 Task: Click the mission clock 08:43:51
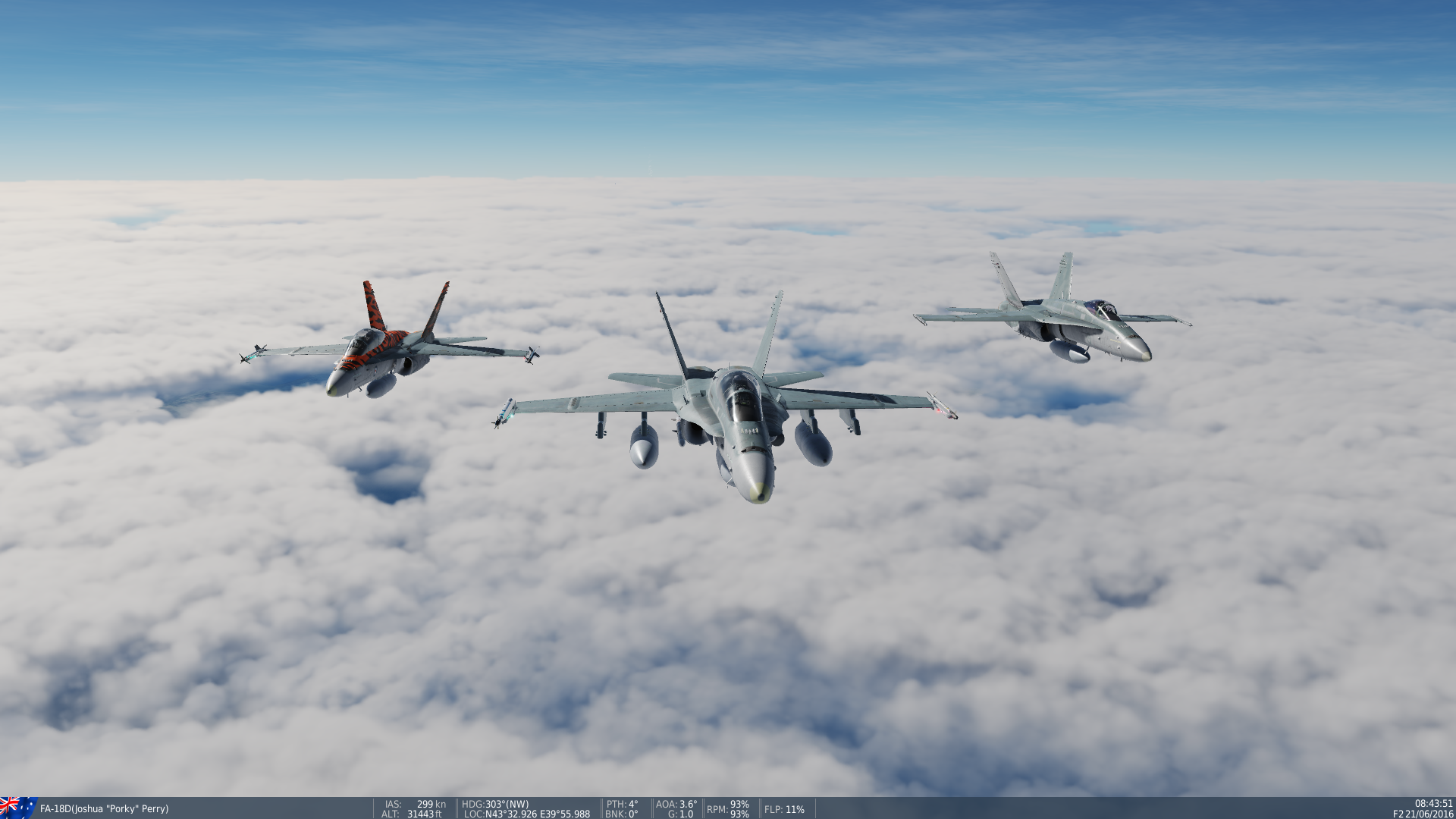(1433, 804)
